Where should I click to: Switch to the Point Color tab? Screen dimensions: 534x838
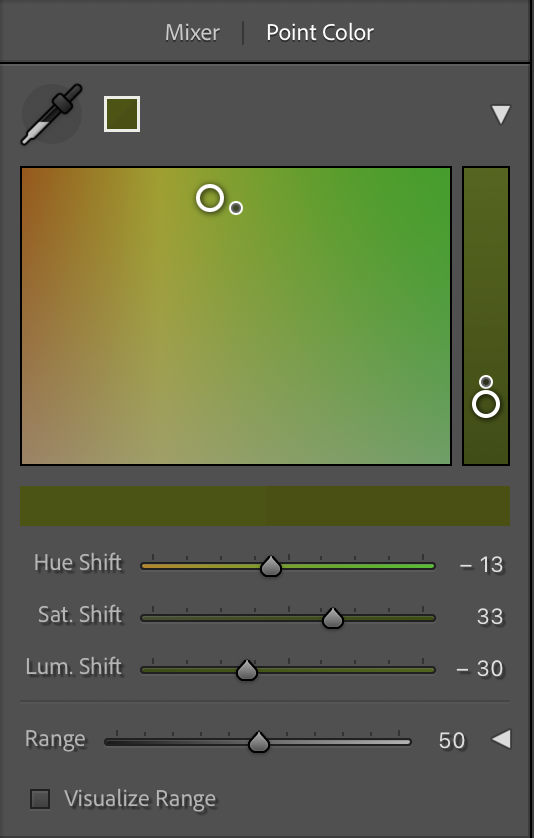(x=320, y=33)
